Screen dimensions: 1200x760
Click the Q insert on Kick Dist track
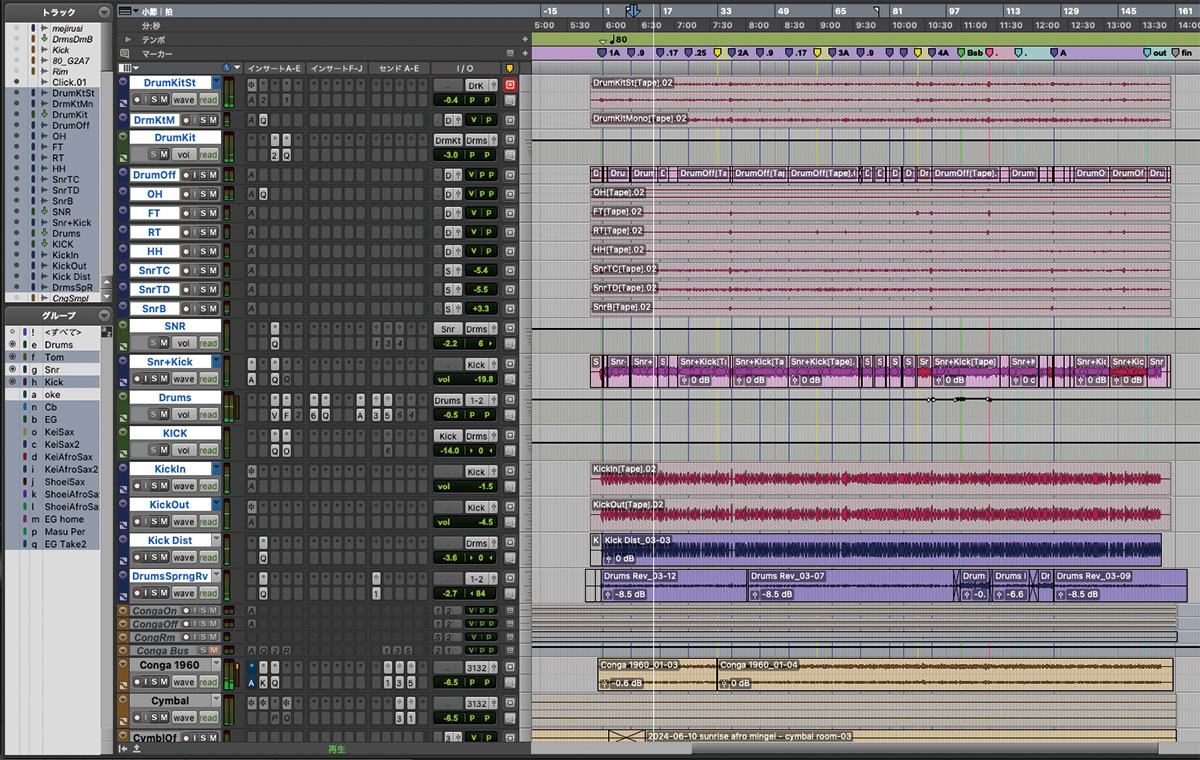pos(263,558)
